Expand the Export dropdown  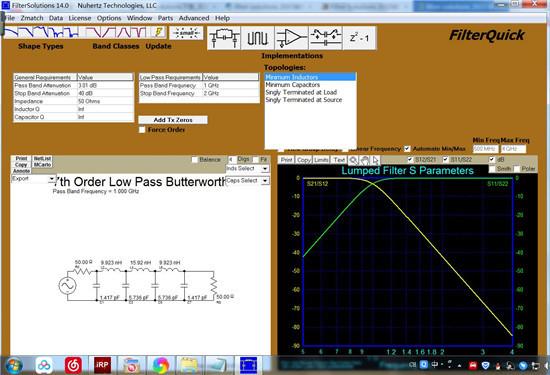(34, 179)
